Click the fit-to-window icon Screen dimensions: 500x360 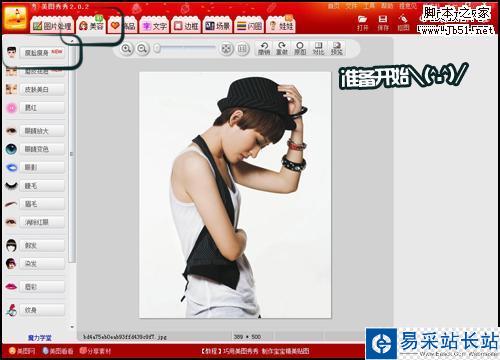pyautogui.click(x=226, y=49)
